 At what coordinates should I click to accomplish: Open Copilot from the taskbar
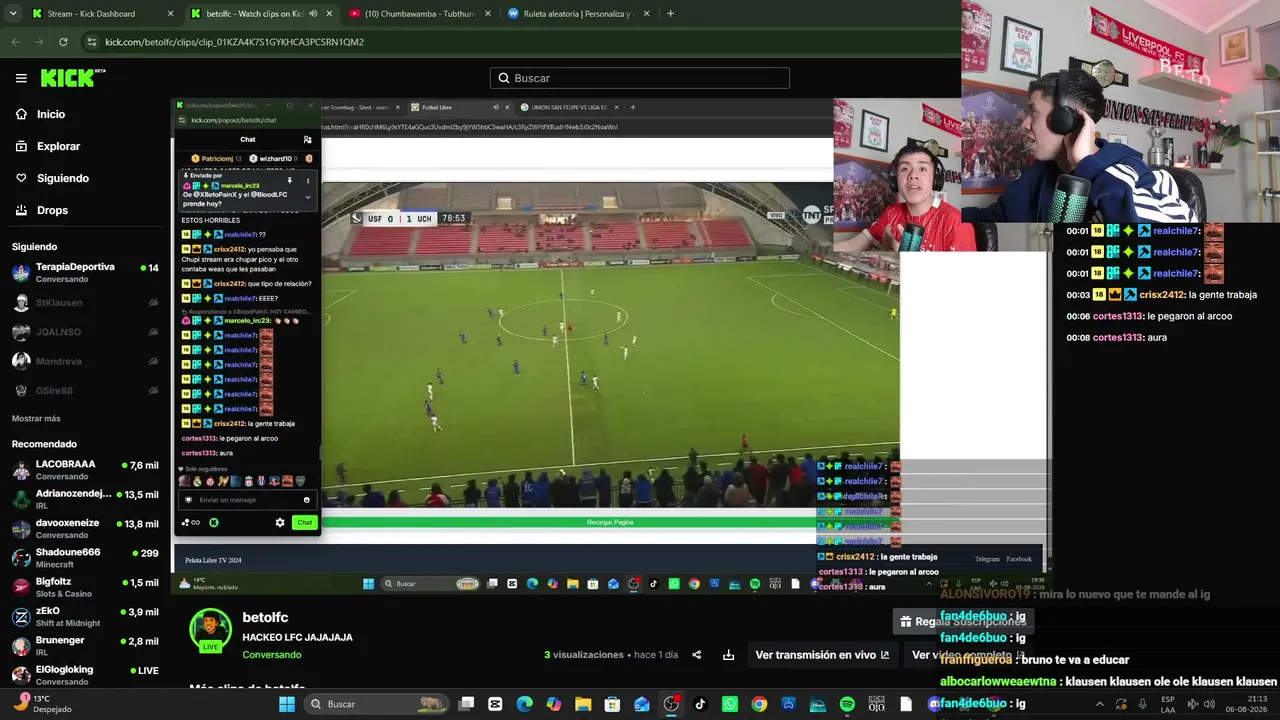(554, 704)
